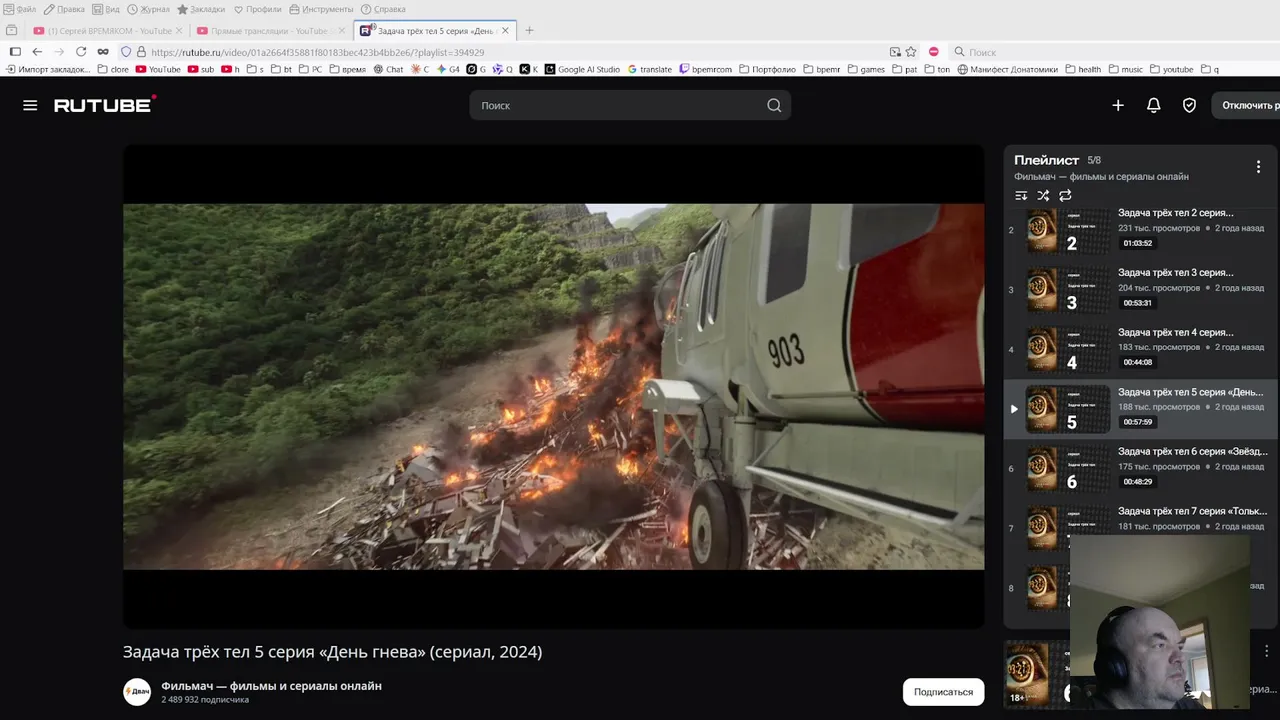Open the playlist three-dot options menu
This screenshot has width=1280, height=720.
[1258, 167]
